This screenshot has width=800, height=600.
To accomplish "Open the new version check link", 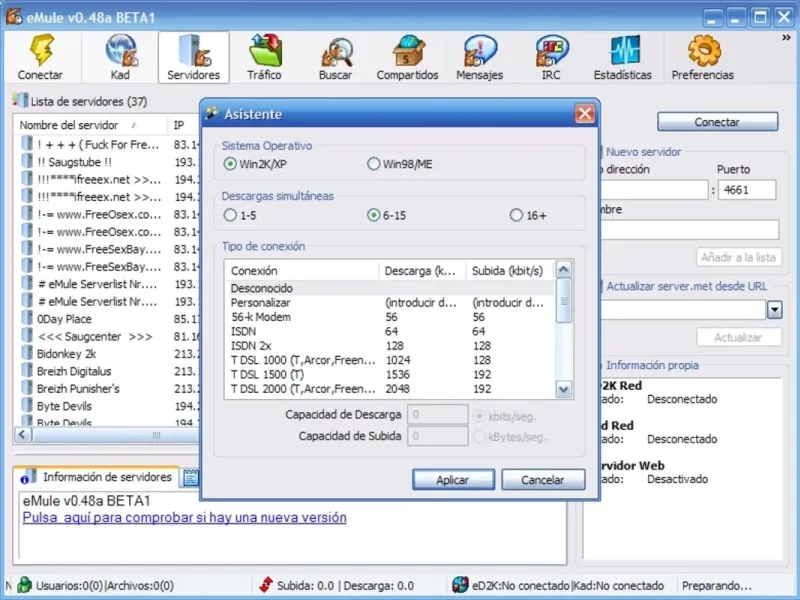I will point(184,517).
